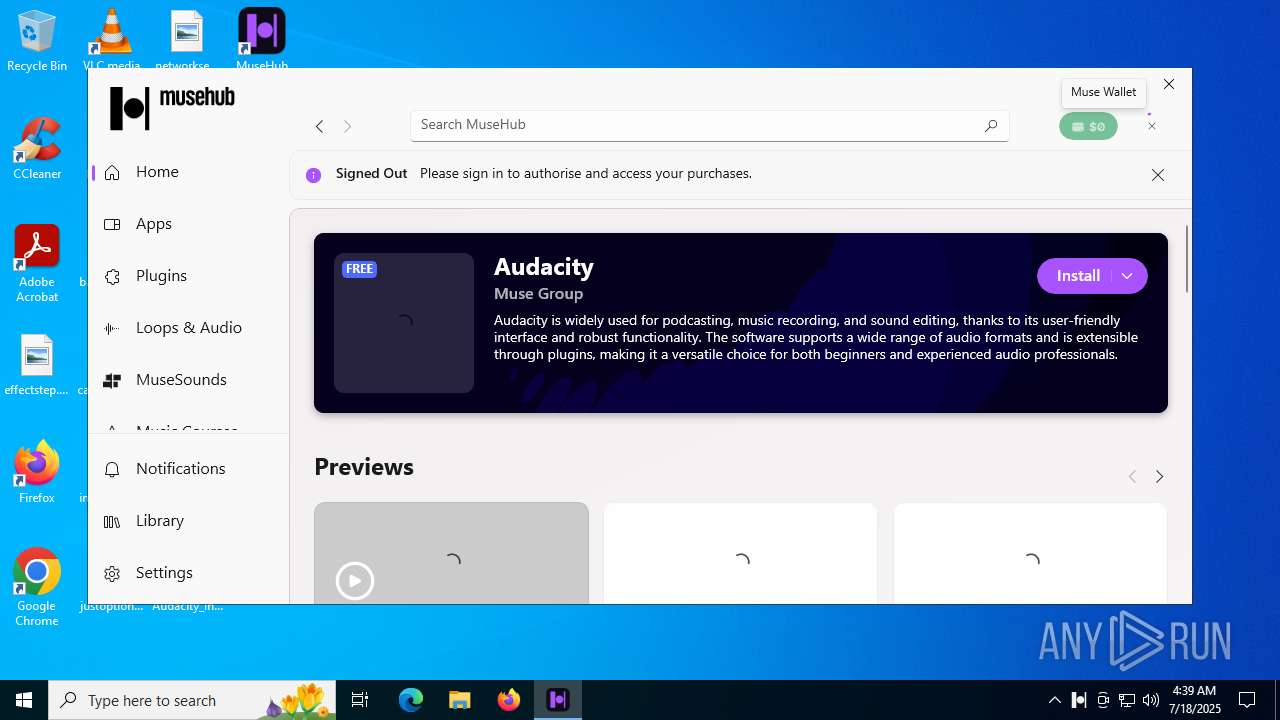Play the first preview video
The height and width of the screenshot is (720, 1280).
tap(355, 581)
